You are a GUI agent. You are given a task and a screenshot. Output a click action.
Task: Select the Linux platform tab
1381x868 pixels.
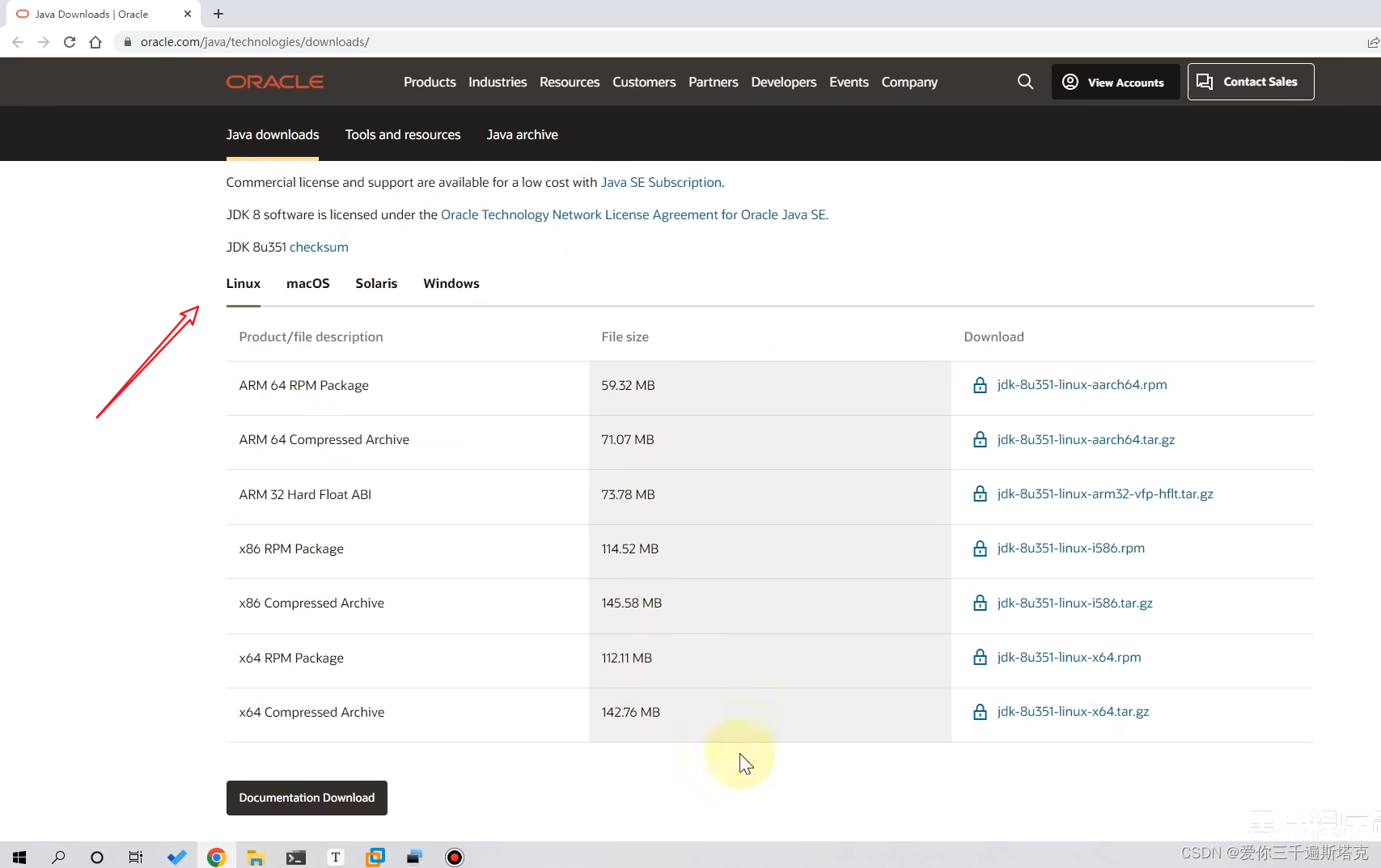click(244, 283)
